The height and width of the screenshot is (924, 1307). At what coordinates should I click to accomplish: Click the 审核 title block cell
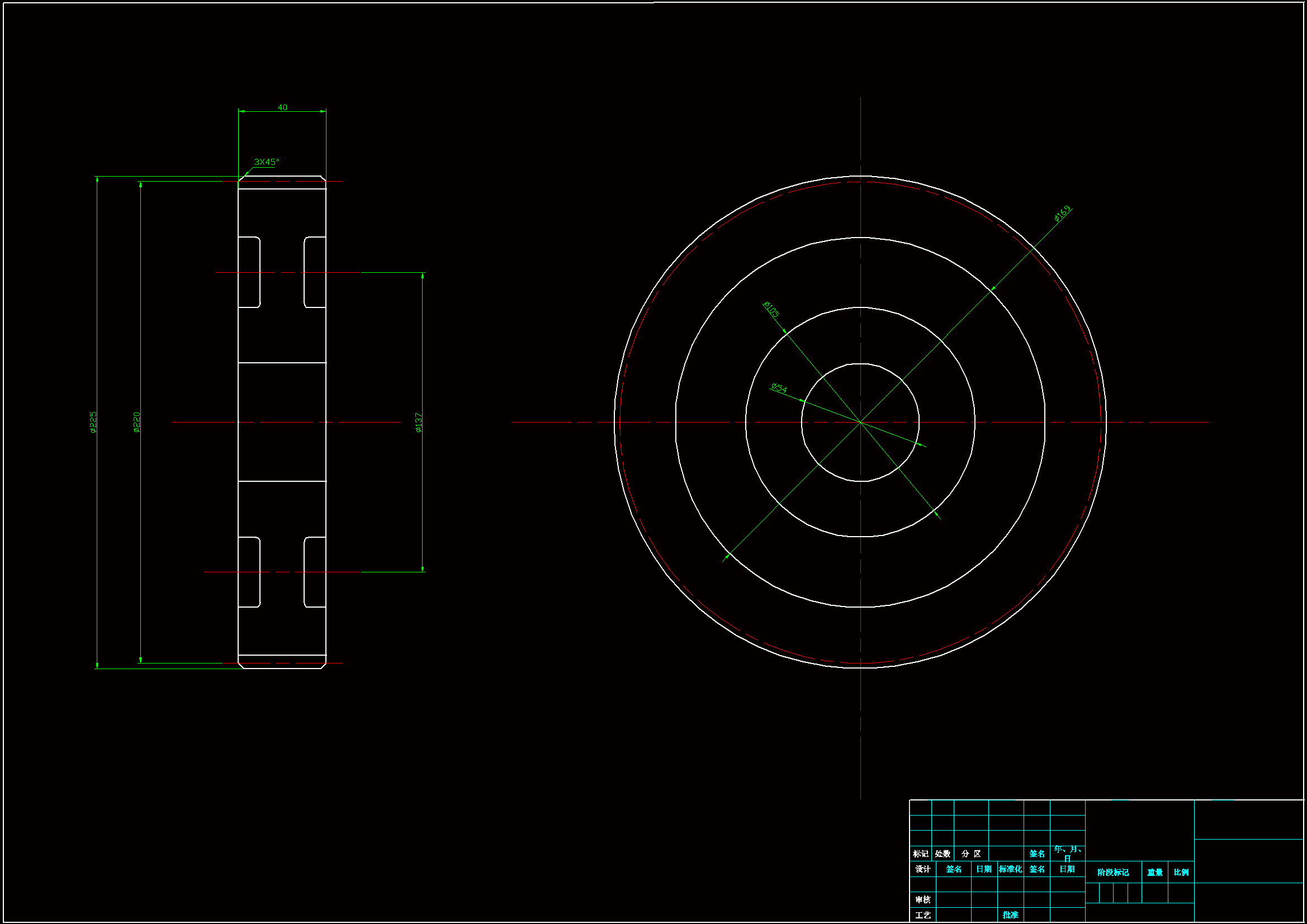coord(923,899)
